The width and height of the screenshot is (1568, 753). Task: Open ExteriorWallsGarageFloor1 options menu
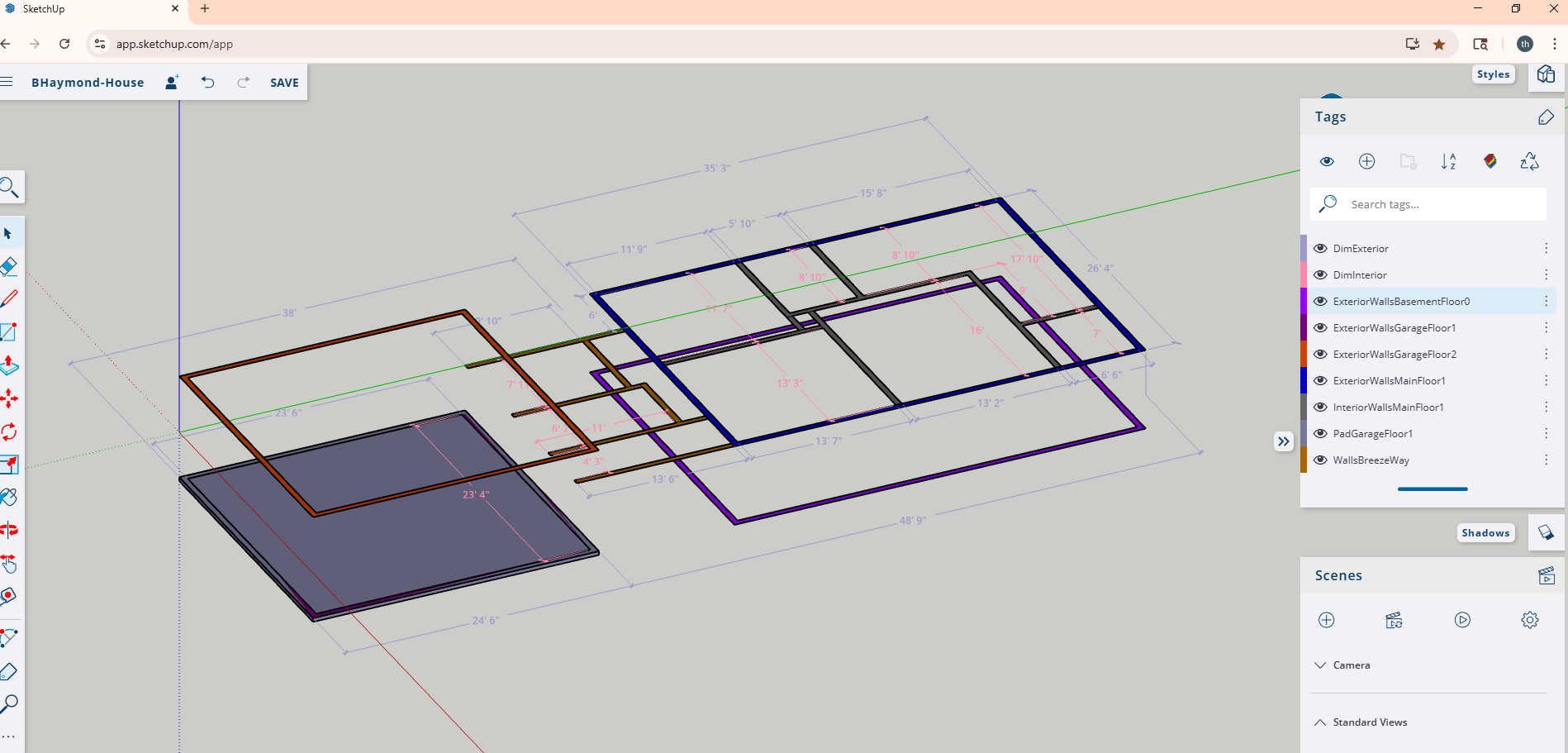tap(1546, 327)
